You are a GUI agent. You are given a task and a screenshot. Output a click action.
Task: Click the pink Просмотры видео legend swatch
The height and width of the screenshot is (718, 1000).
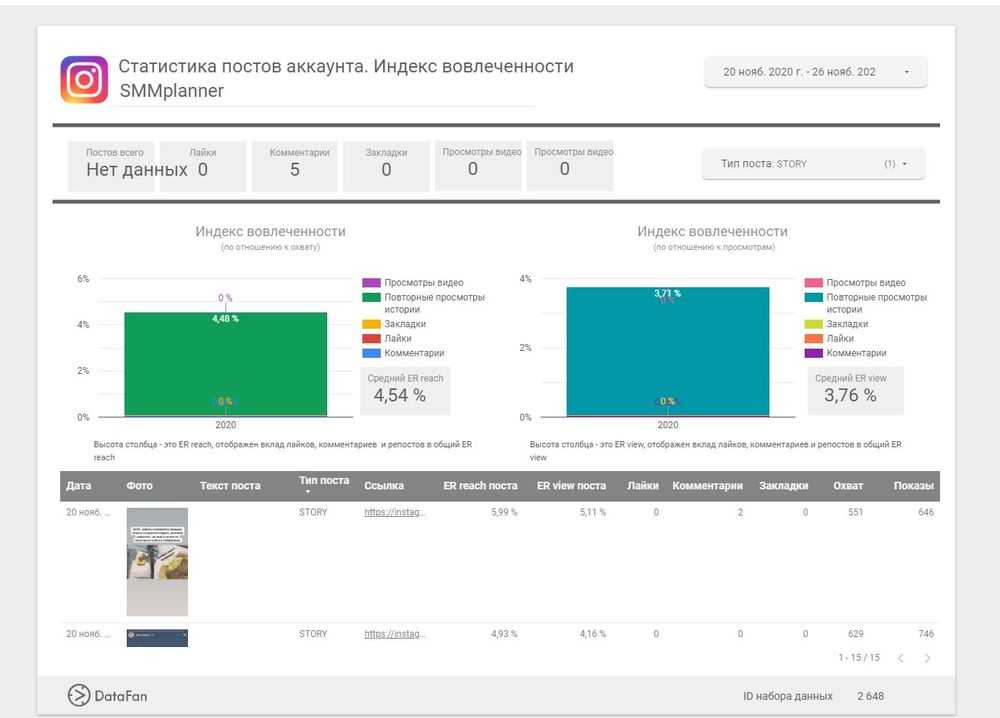pyautogui.click(x=814, y=282)
